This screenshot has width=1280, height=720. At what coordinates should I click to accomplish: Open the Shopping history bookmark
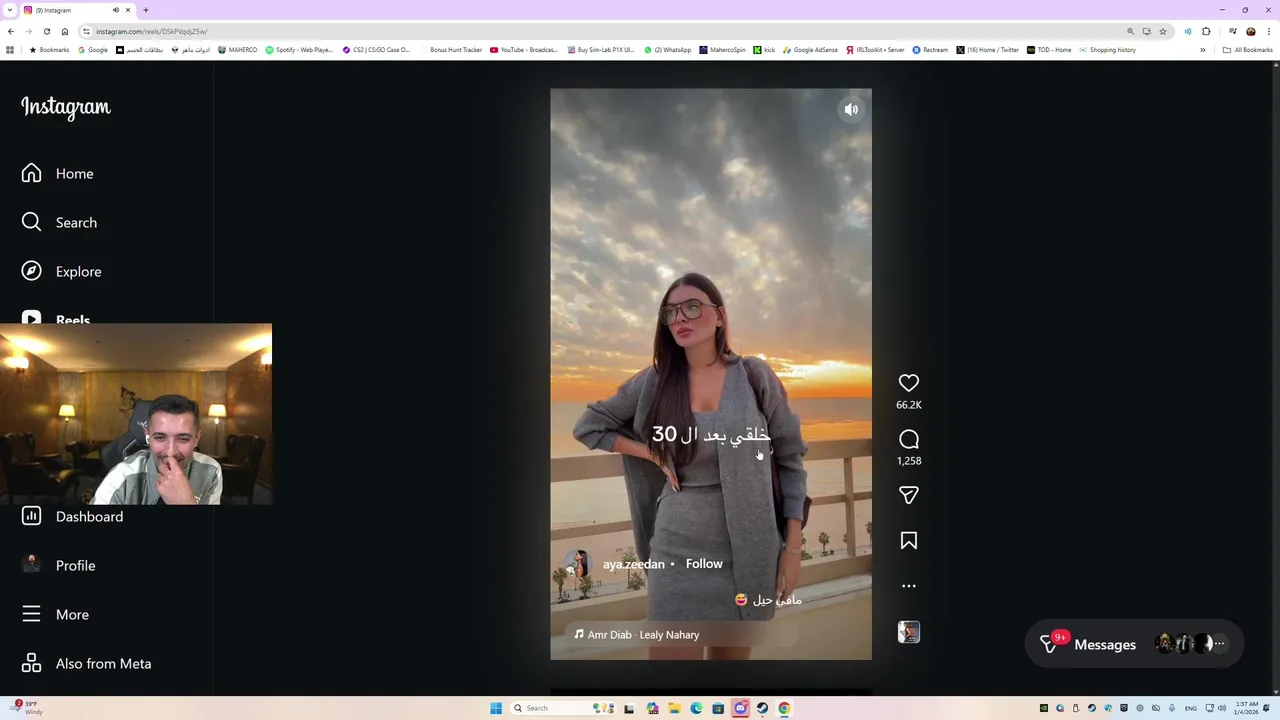(x=1107, y=50)
